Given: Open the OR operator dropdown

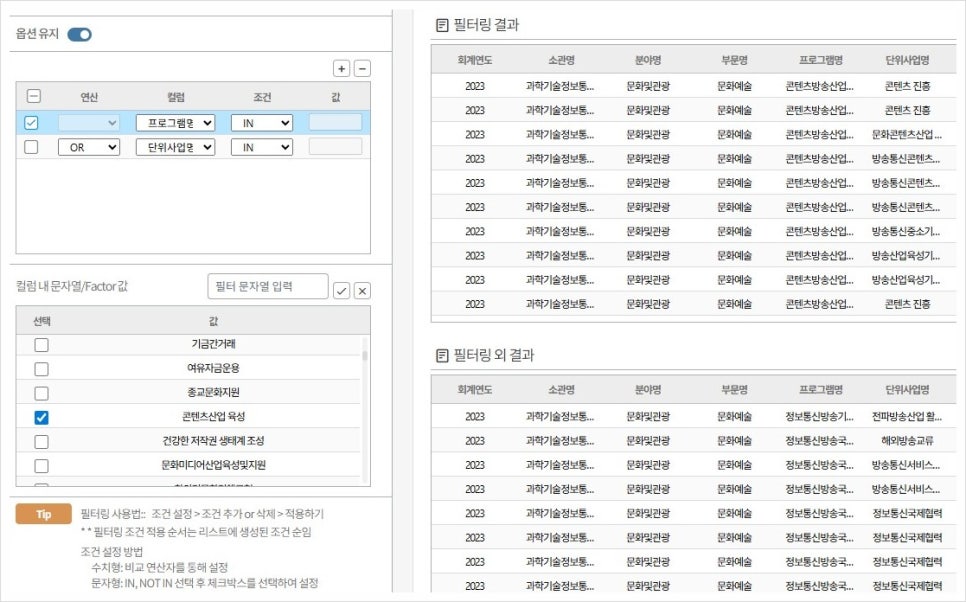Looking at the screenshot, I should coord(88,147).
